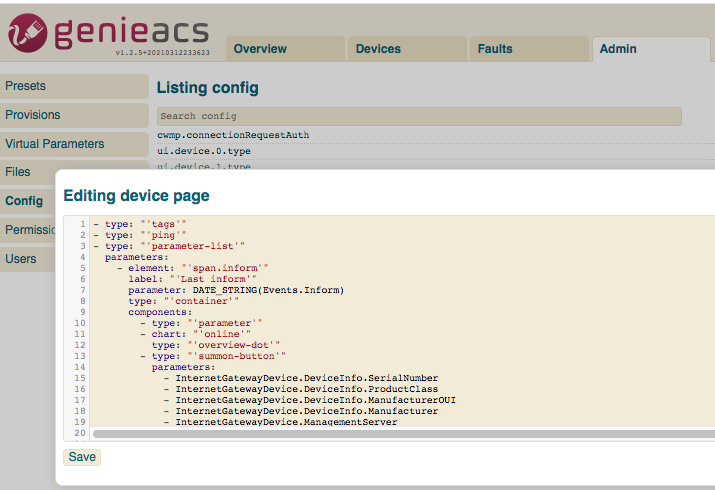Click the Search config field
This screenshot has height=490, width=715.
click(419, 116)
